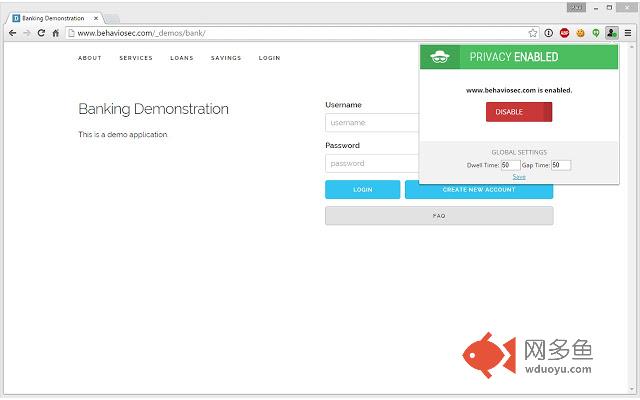Click the browser back arrow

point(11,33)
